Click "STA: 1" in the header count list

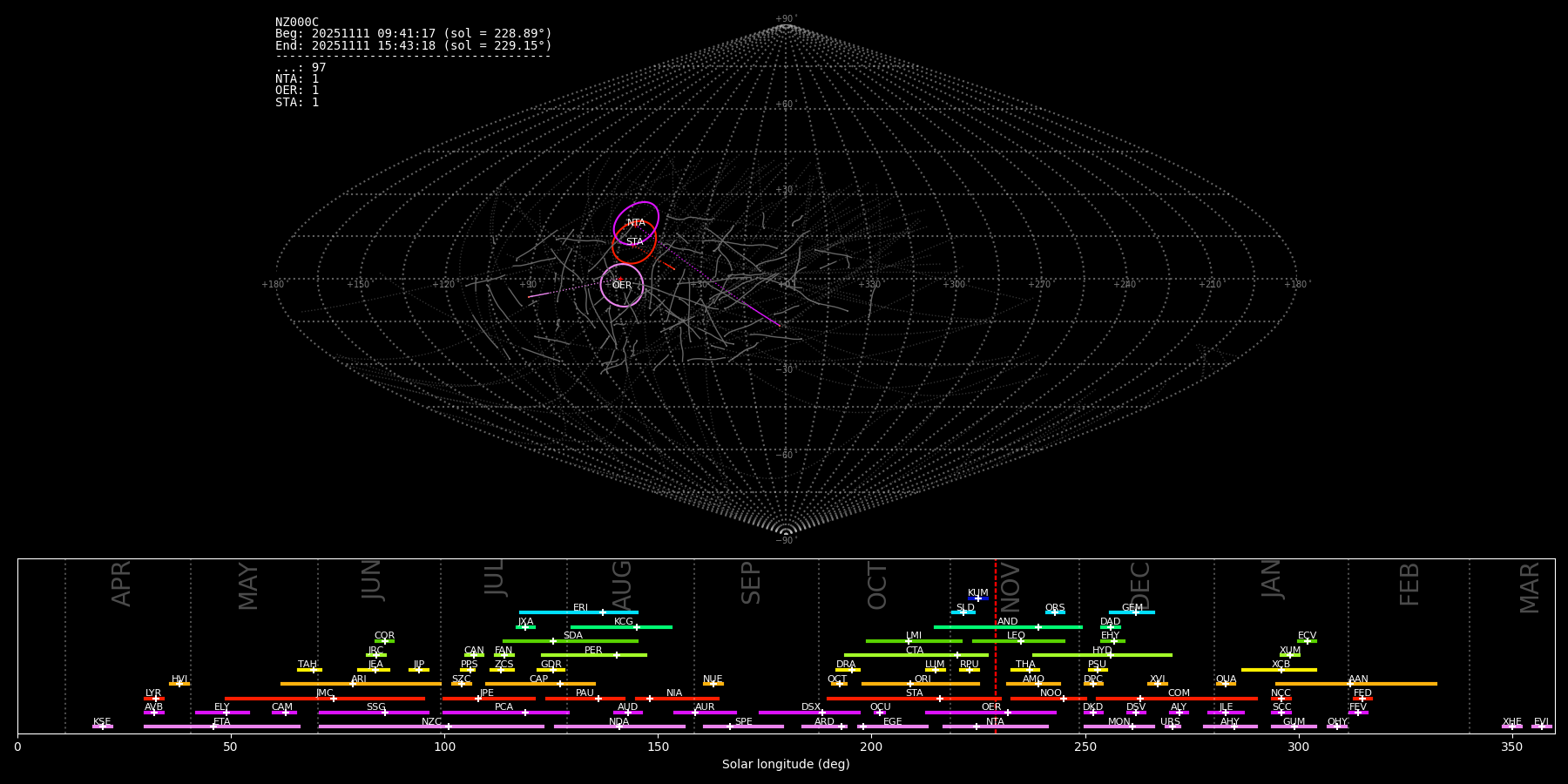297,103
